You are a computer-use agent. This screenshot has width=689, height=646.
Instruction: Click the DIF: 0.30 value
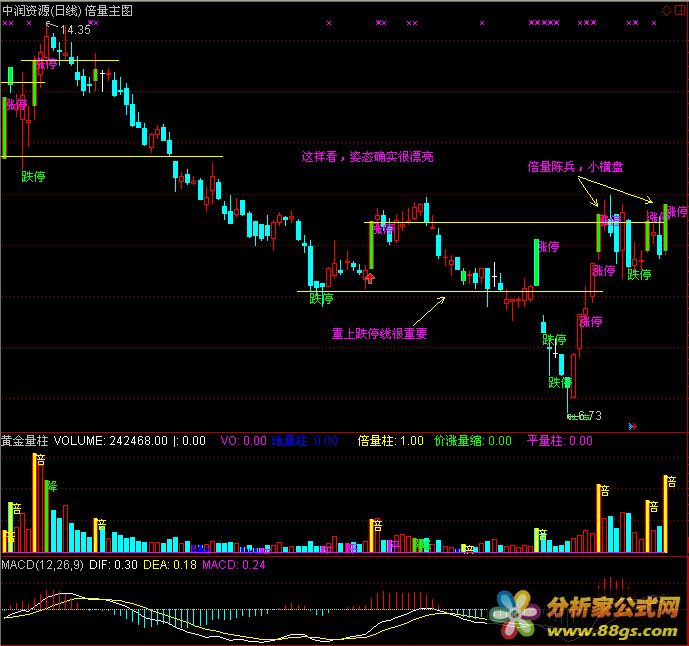pos(113,565)
